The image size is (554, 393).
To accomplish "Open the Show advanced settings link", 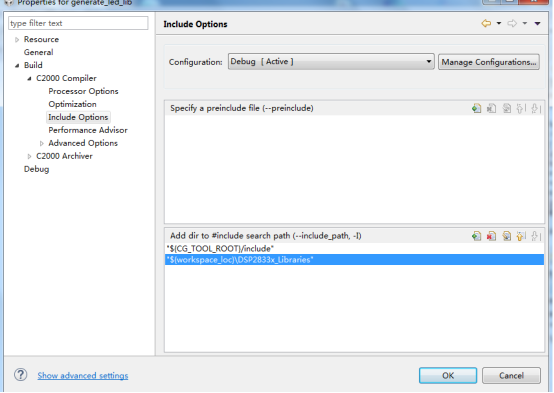I will (x=83, y=375).
